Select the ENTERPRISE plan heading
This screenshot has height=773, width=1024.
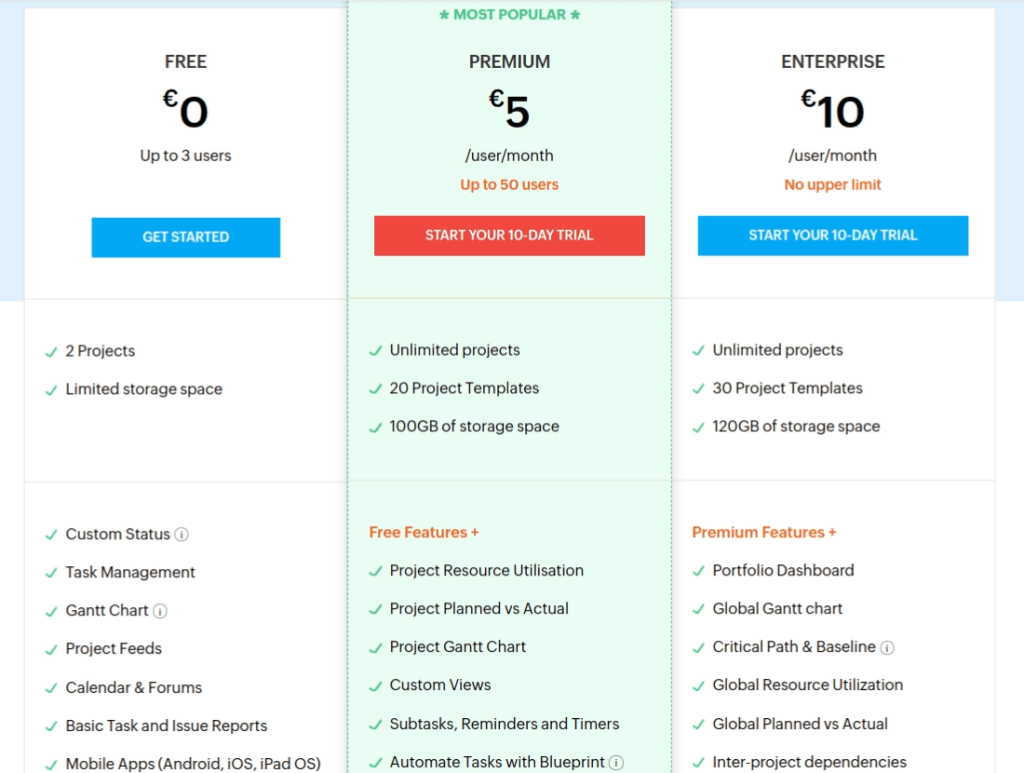pos(832,61)
